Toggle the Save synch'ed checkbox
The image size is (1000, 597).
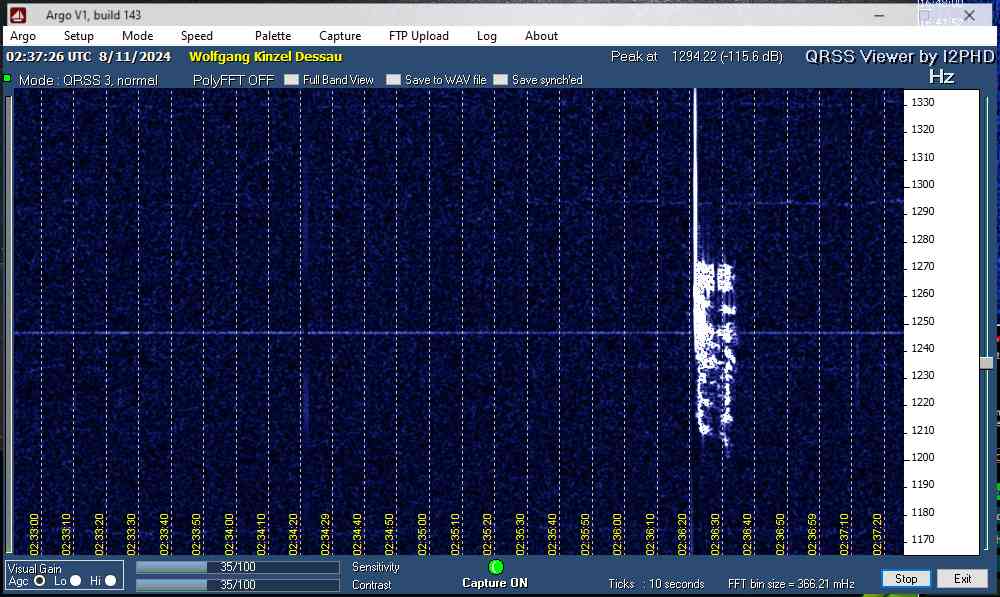point(501,80)
